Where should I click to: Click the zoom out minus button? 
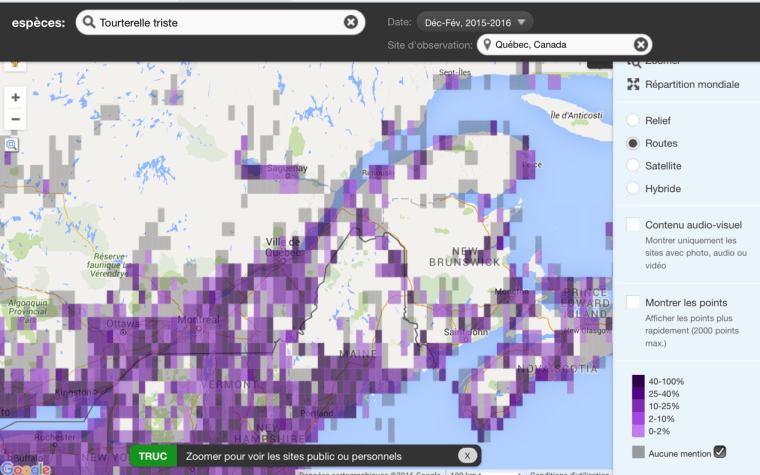[15, 120]
